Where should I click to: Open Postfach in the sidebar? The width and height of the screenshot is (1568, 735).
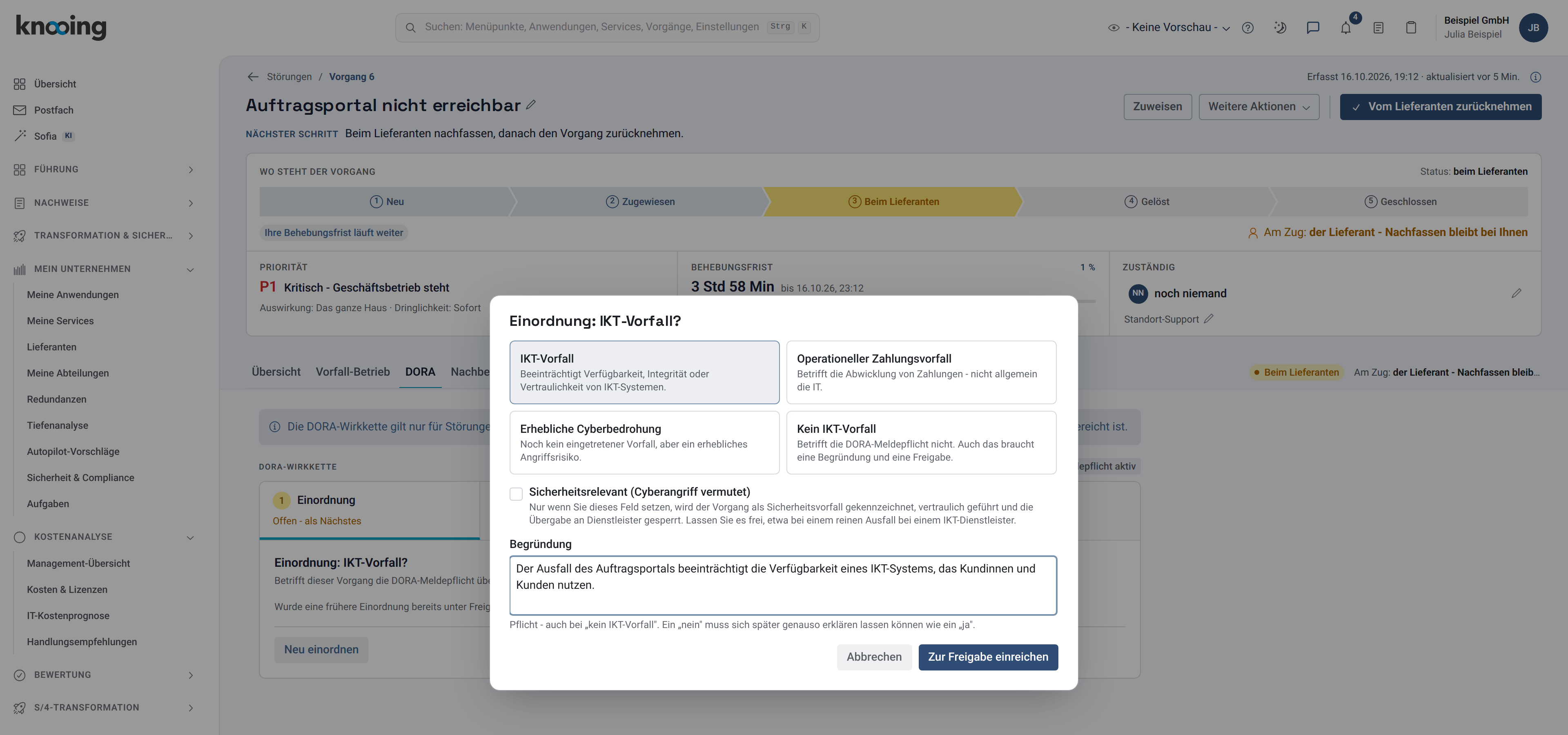53,110
